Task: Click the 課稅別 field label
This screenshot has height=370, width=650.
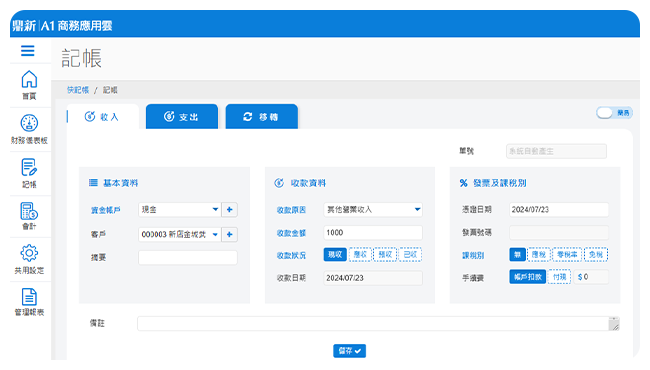Action: tap(473, 255)
